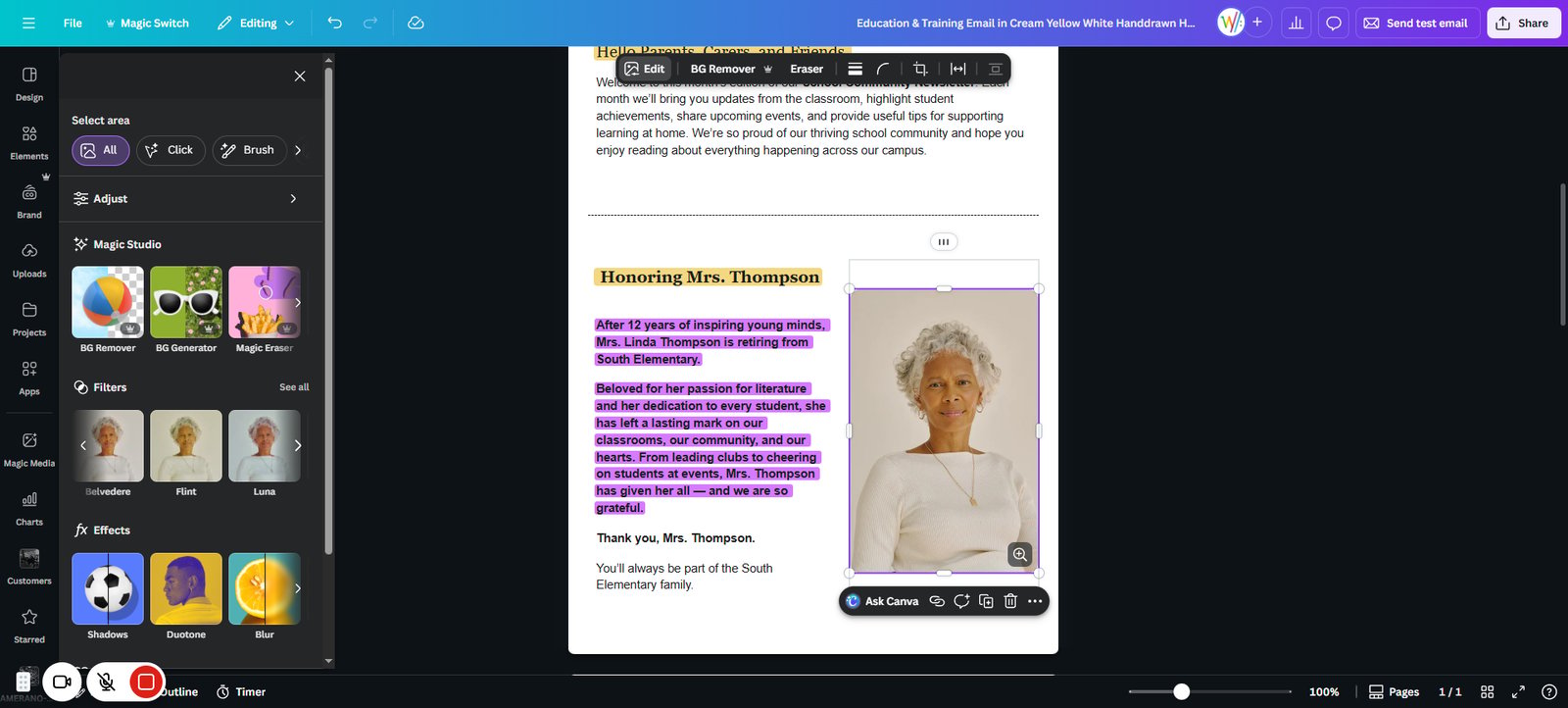Open the Editing mode dropdown
The image size is (1568, 708).
click(x=256, y=23)
